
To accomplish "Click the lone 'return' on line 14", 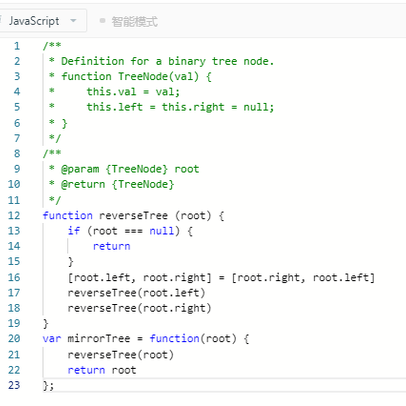I will 111,246.
